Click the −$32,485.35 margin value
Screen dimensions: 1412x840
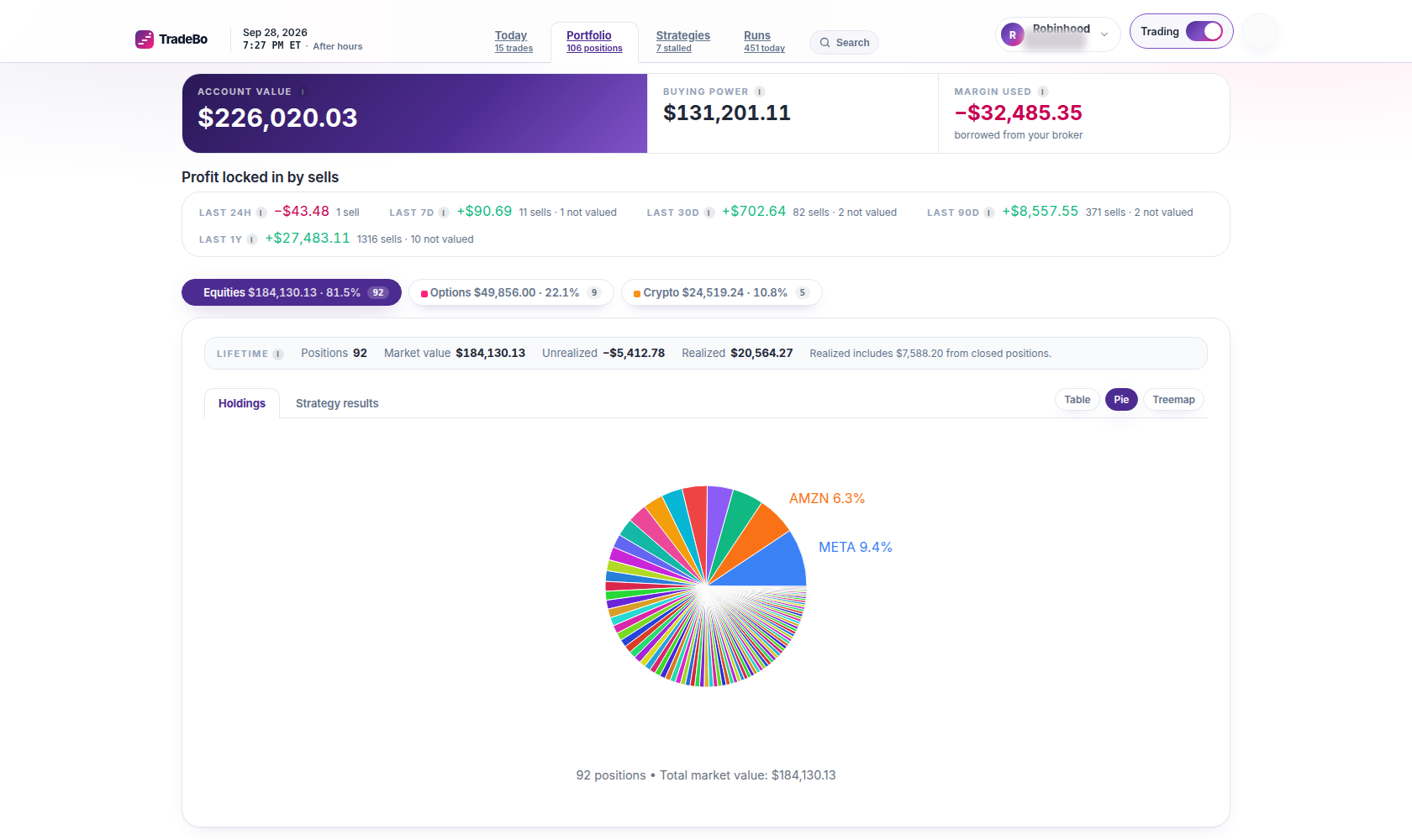1018,113
